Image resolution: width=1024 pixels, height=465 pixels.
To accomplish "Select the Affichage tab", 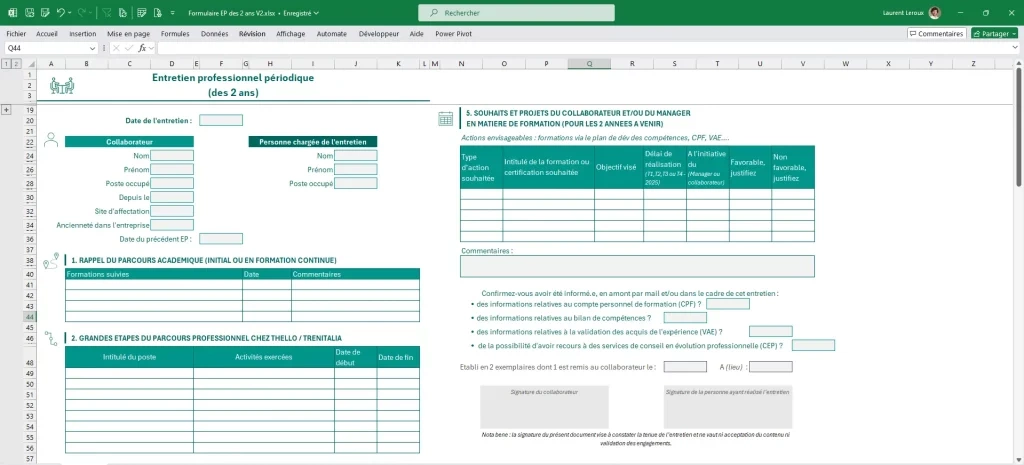I will point(291,33).
